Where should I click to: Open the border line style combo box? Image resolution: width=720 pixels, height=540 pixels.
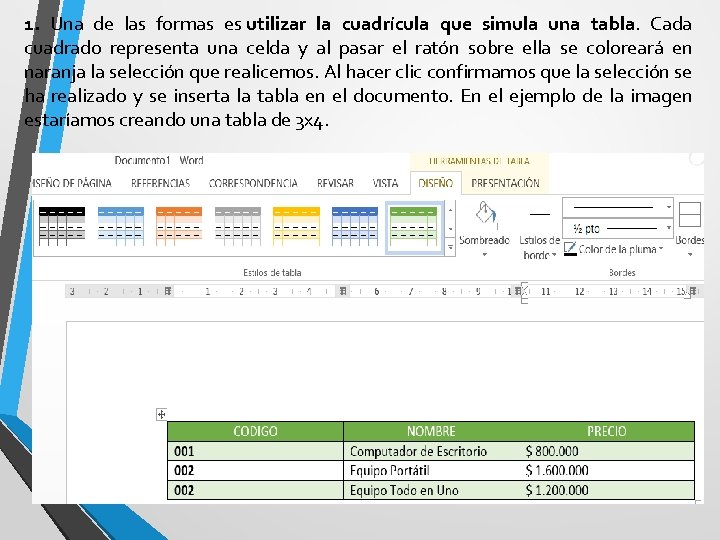point(618,208)
